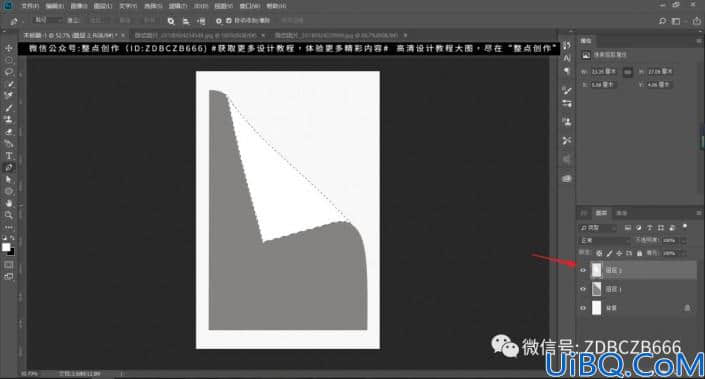The height and width of the screenshot is (379, 705).
Task: Toggle shape layer filter in Layers panel
Action: pos(660,227)
